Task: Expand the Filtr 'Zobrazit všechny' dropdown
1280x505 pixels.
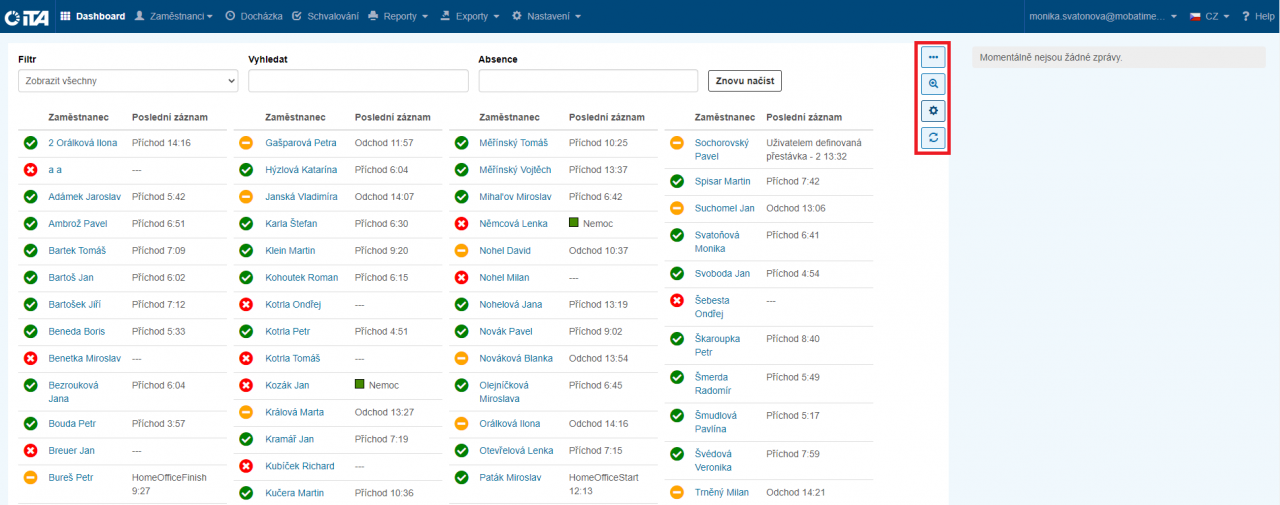Action: click(128, 81)
